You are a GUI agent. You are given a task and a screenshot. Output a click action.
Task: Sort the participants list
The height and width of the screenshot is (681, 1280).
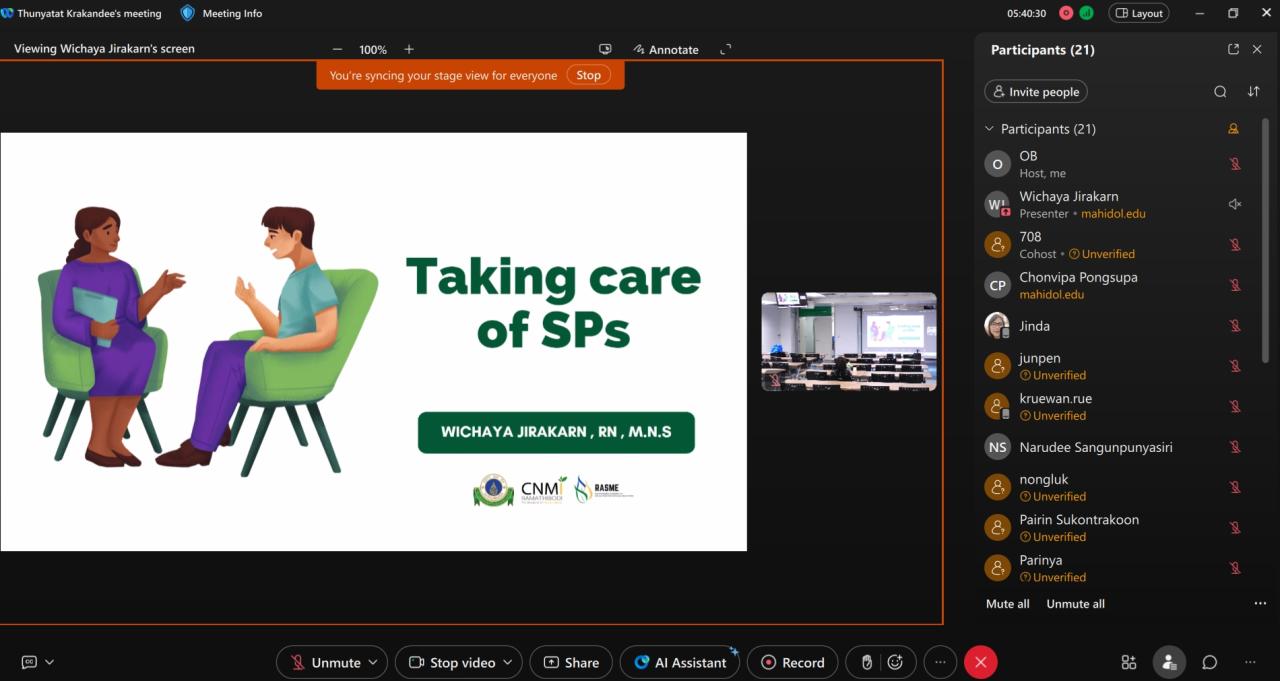1253,92
